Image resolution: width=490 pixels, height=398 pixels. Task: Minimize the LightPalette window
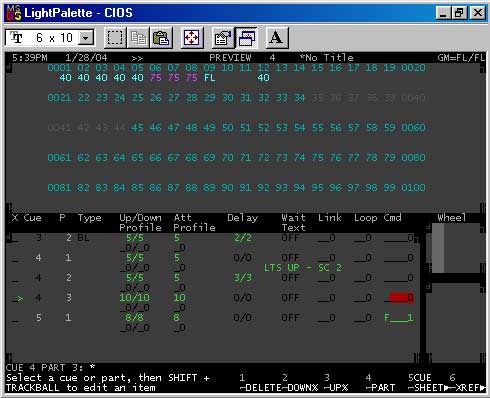click(443, 13)
